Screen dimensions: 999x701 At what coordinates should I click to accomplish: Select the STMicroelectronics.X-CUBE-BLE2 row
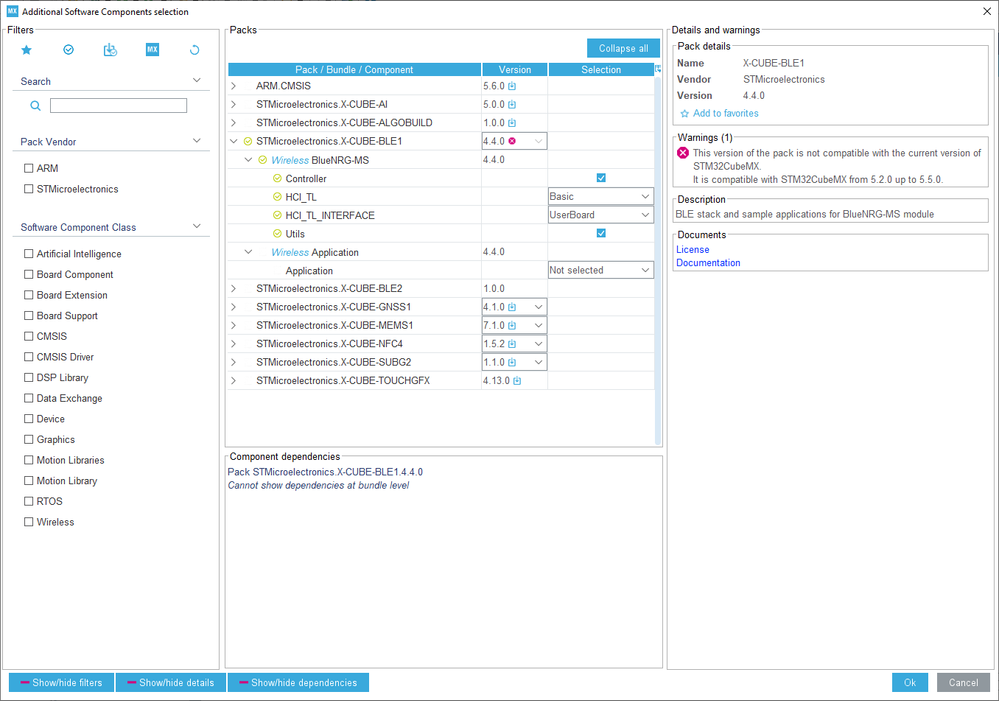coord(441,289)
